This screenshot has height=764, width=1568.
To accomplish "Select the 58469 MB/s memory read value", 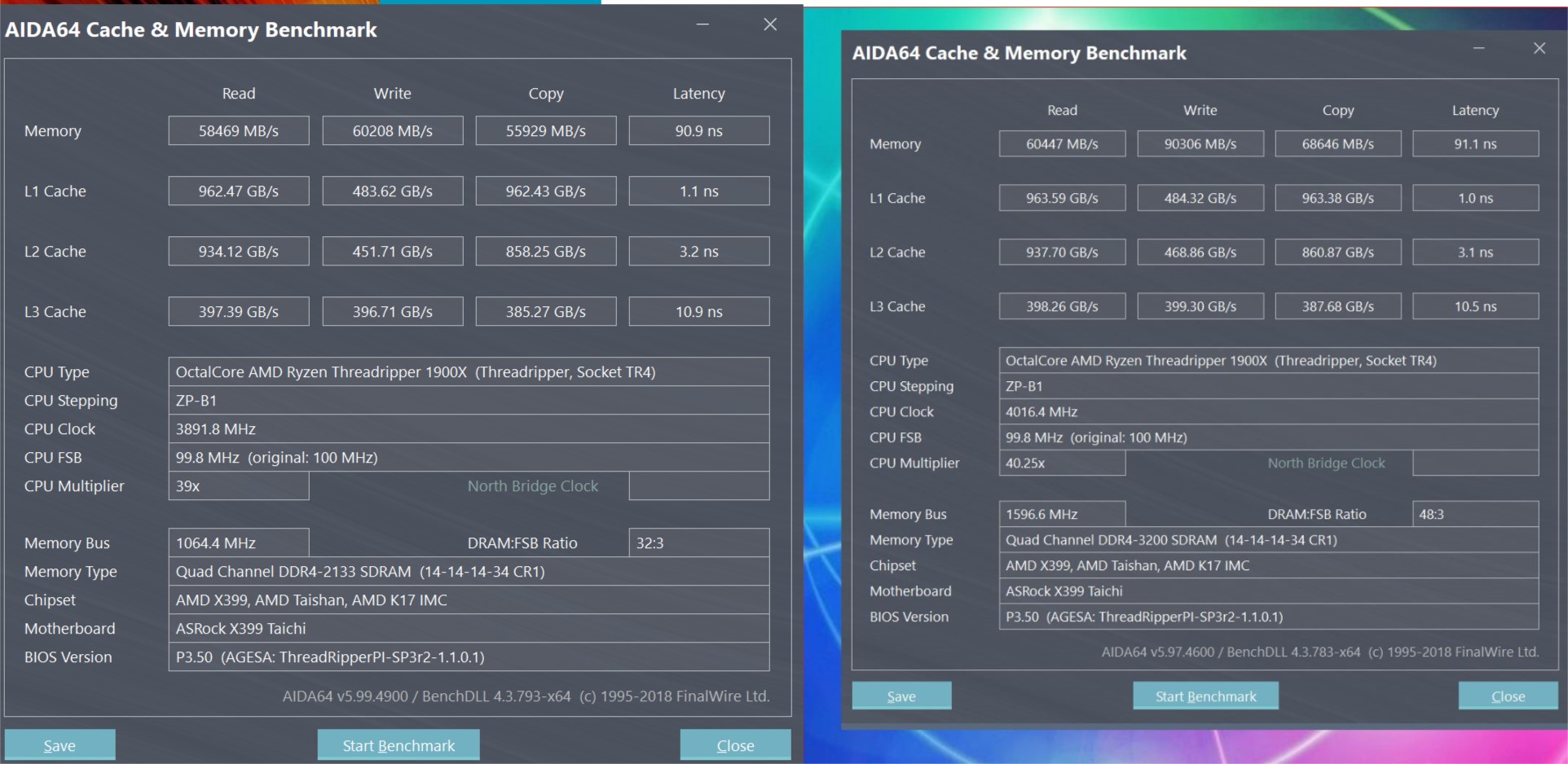I will click(239, 130).
